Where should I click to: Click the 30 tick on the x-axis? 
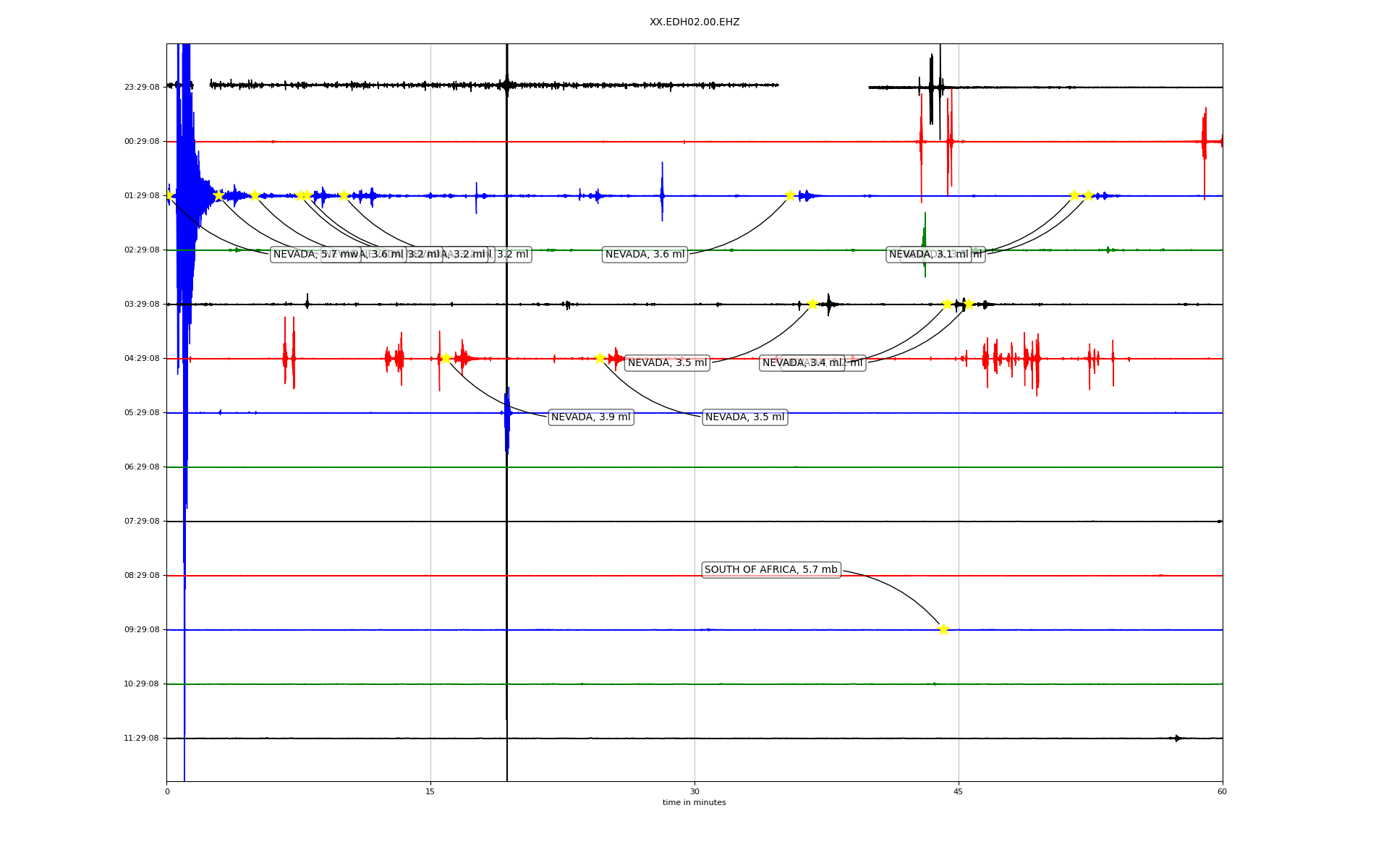click(x=694, y=791)
